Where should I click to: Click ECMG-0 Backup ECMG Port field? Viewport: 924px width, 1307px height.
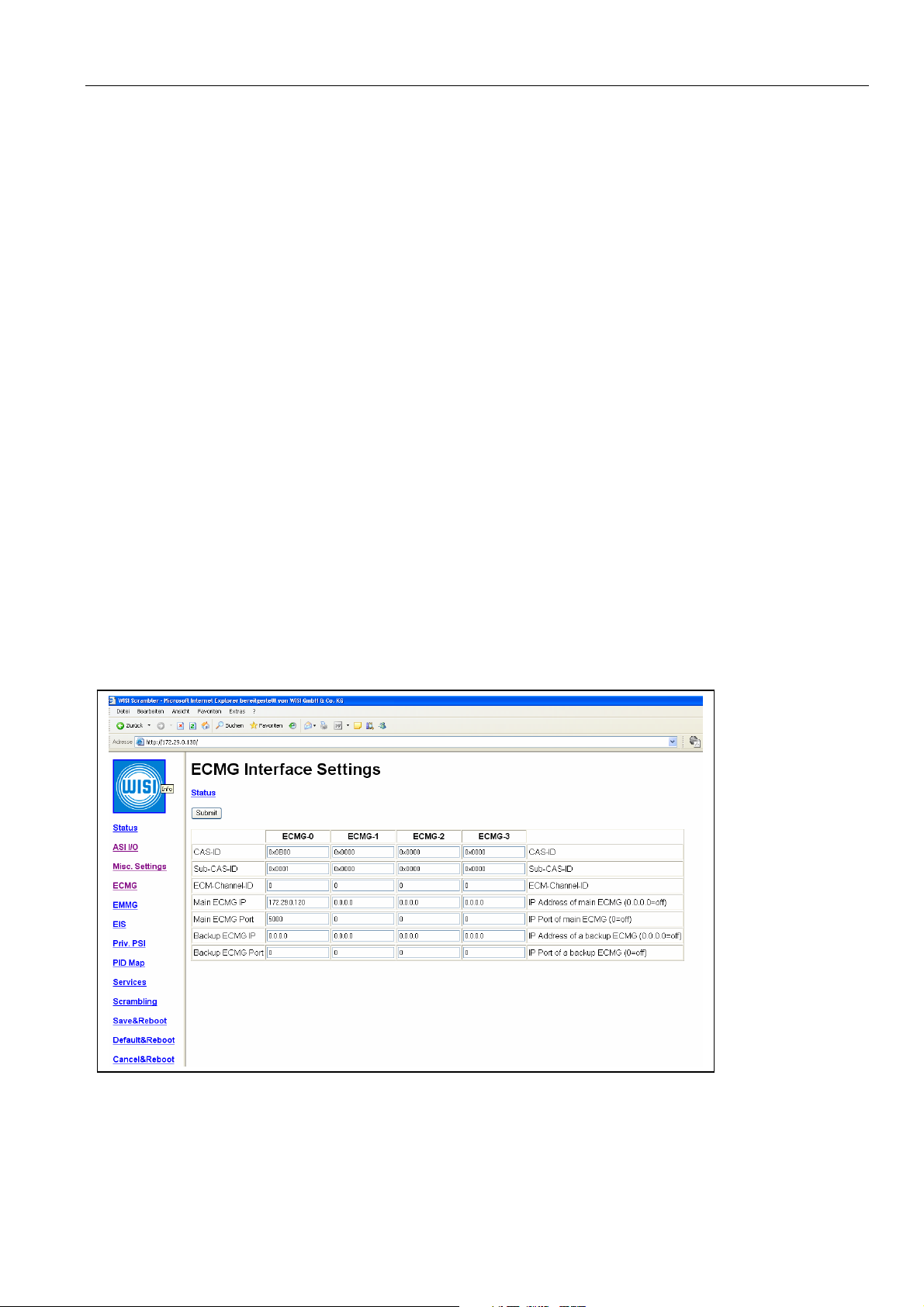pos(298,953)
